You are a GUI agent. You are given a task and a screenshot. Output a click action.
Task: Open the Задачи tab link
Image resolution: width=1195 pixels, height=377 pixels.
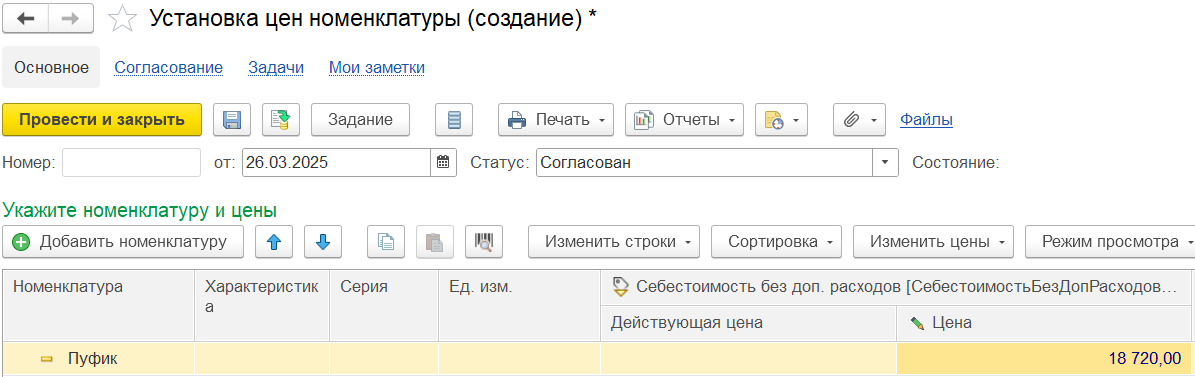pos(276,68)
